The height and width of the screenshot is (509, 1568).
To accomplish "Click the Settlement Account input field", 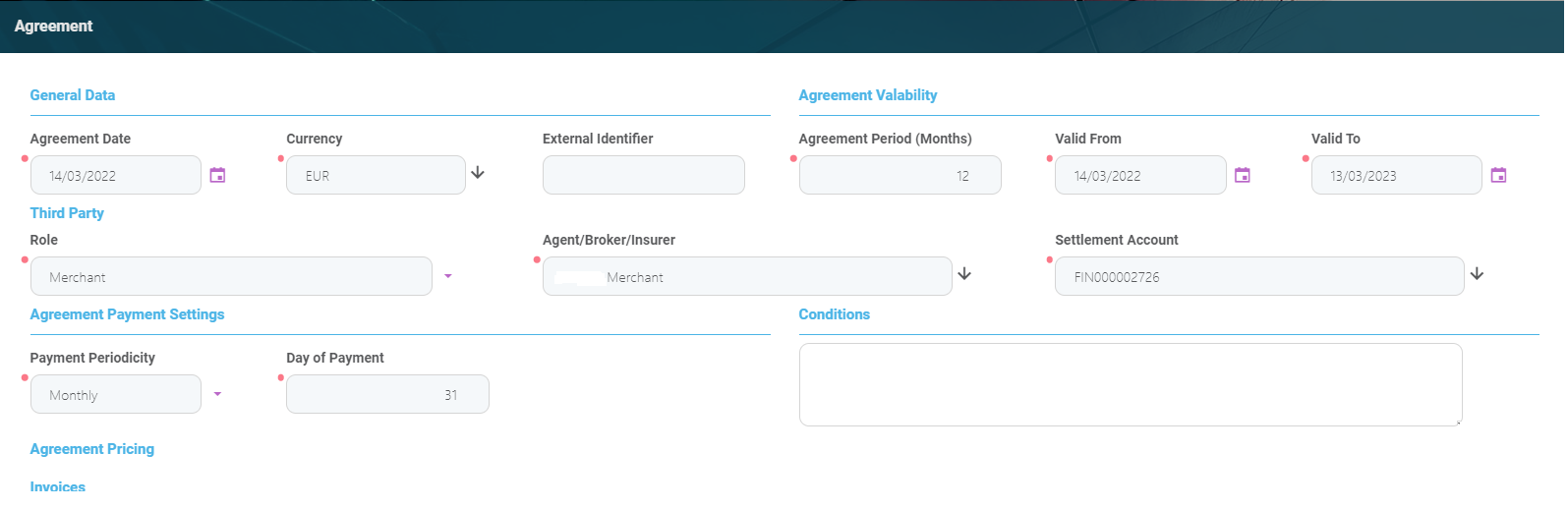I will pos(1258,276).
